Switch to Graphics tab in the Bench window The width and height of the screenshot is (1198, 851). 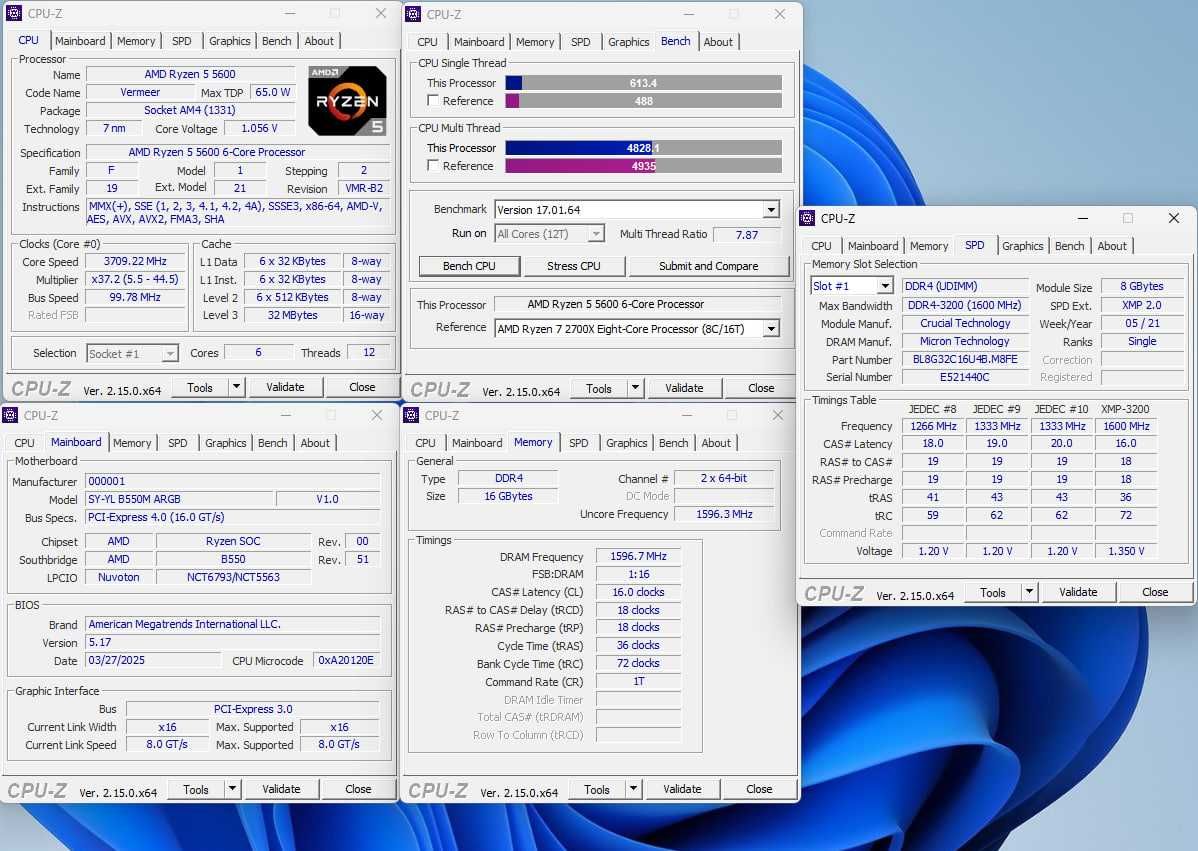629,42
